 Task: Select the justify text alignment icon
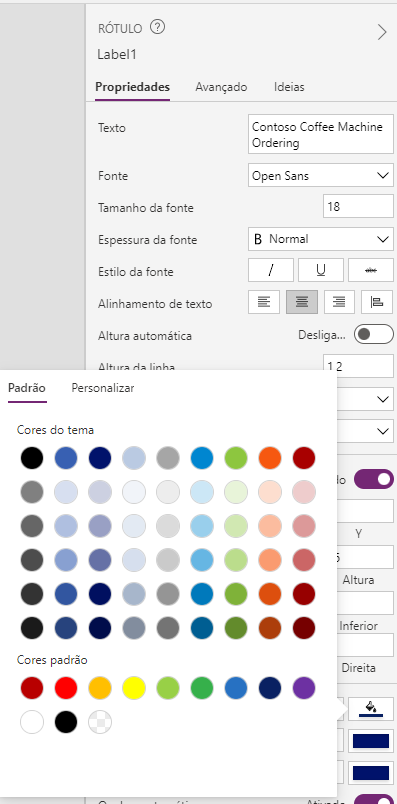(377, 302)
